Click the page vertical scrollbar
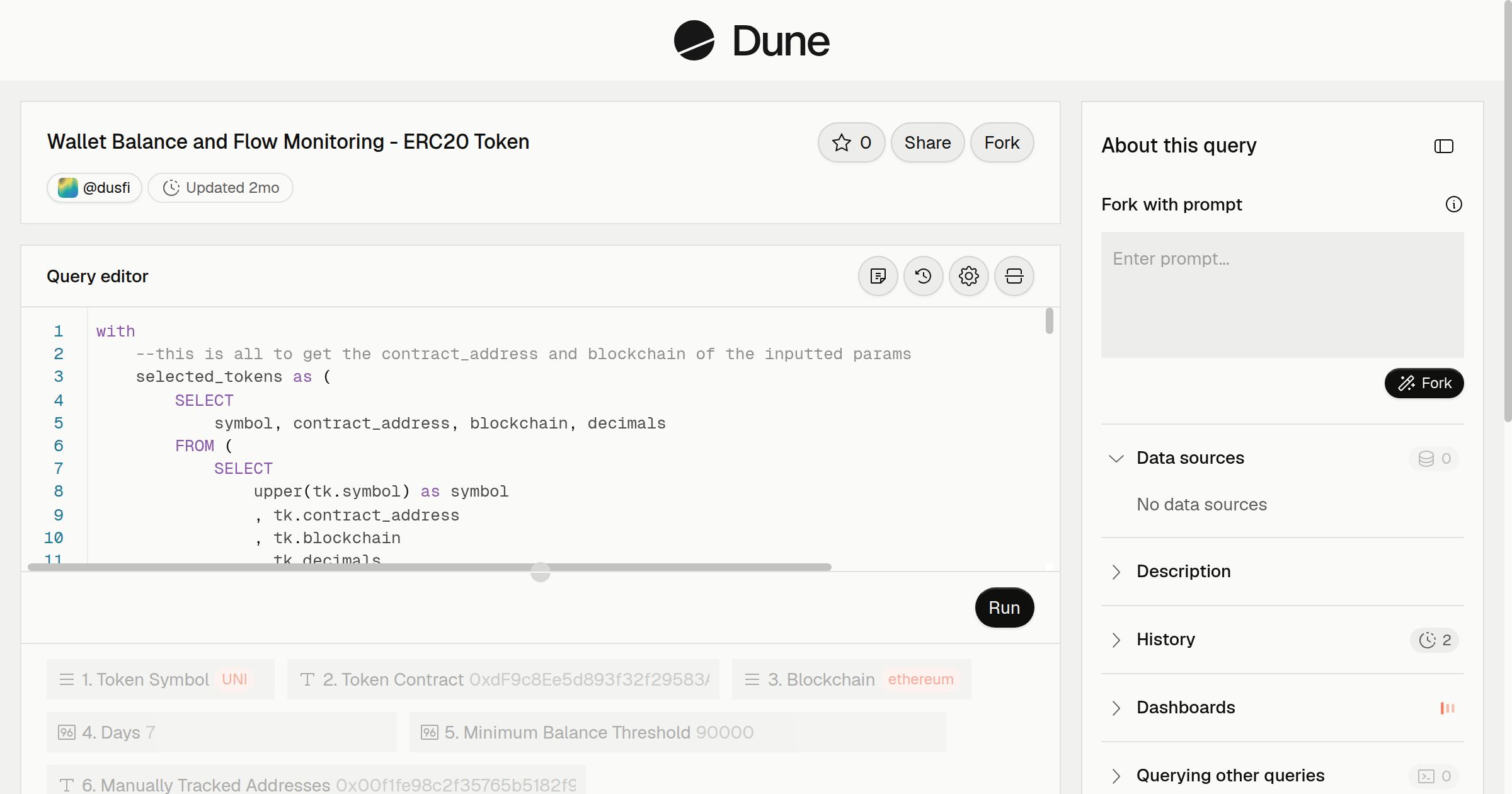This screenshot has width=1512, height=794. pyautogui.click(x=1508, y=211)
